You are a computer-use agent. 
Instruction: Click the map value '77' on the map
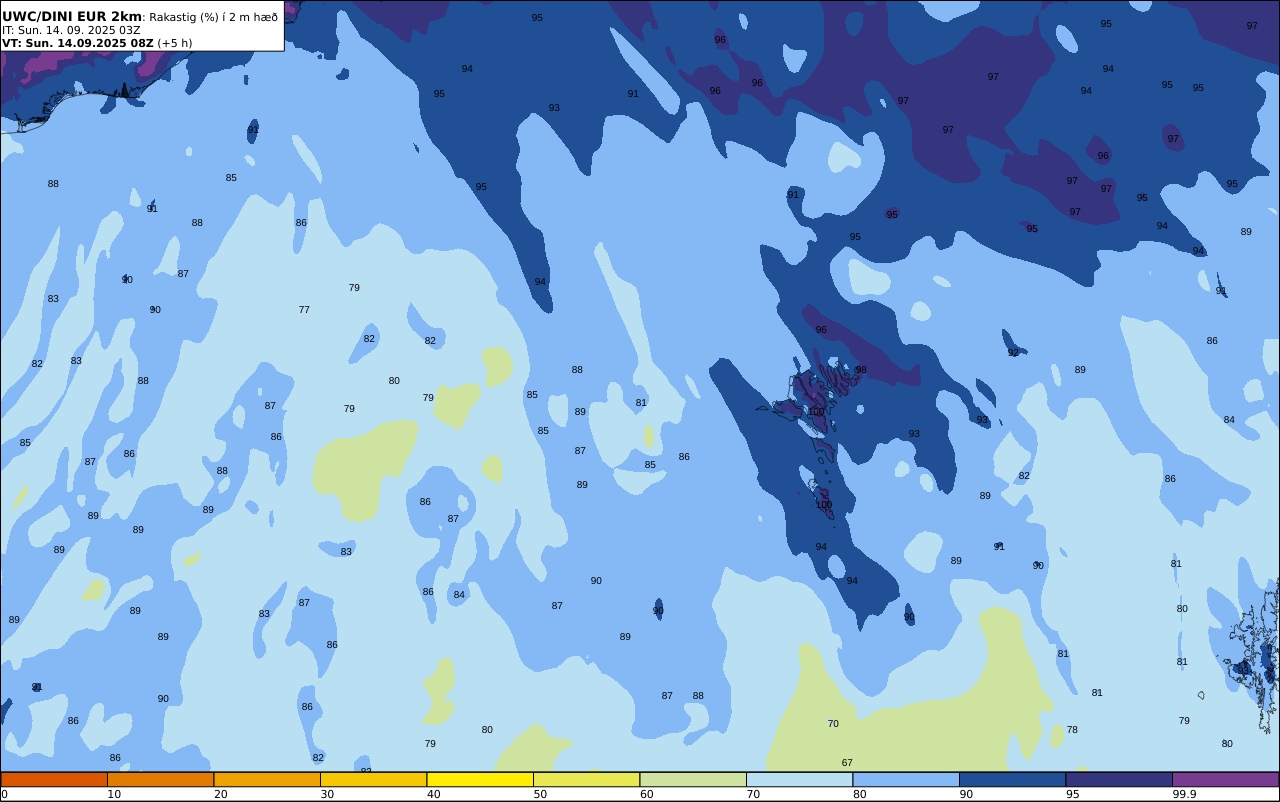[x=304, y=310]
